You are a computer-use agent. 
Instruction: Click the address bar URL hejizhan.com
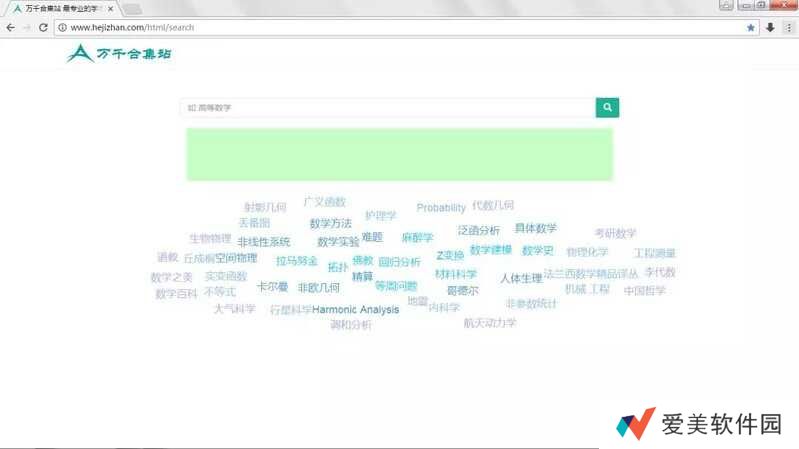[x=132, y=28]
